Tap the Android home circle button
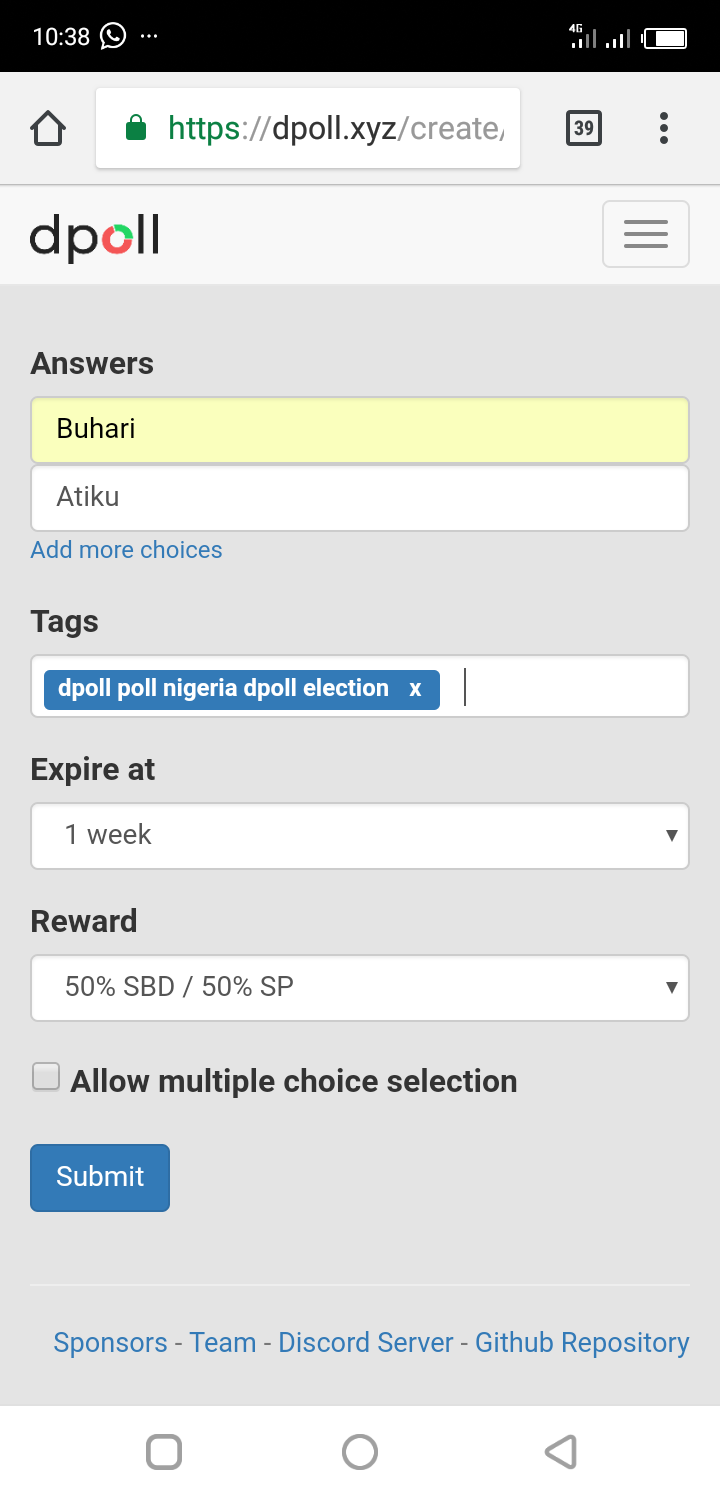720x1500 pixels. click(x=360, y=1451)
